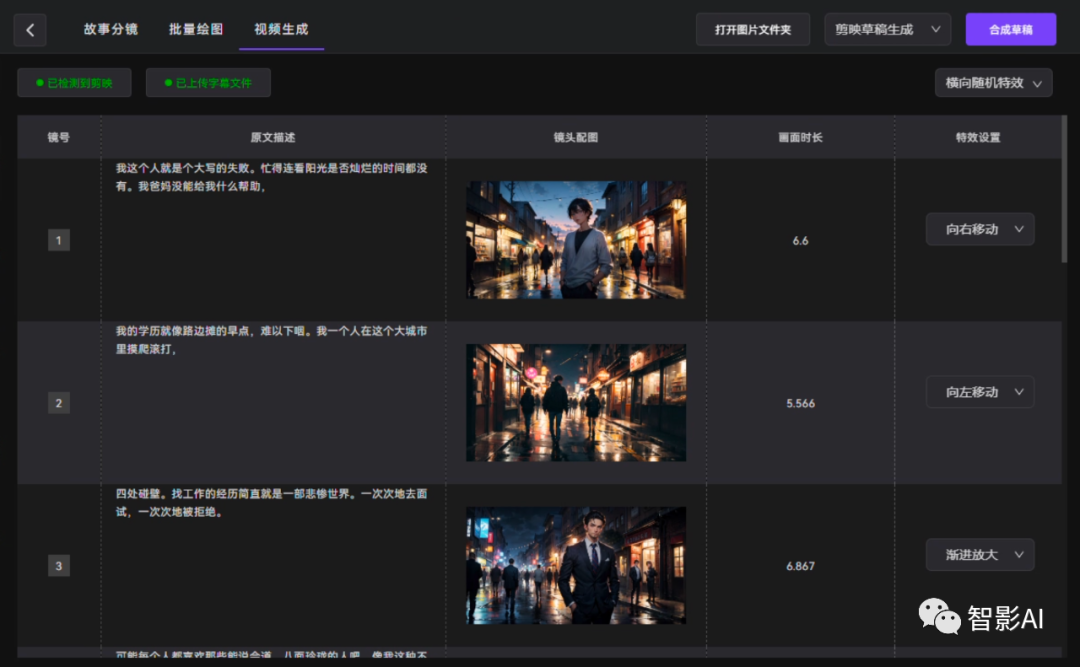The image size is (1080, 667).
Task: Click the 特效设置 column header
Action: pyautogui.click(x=978, y=137)
